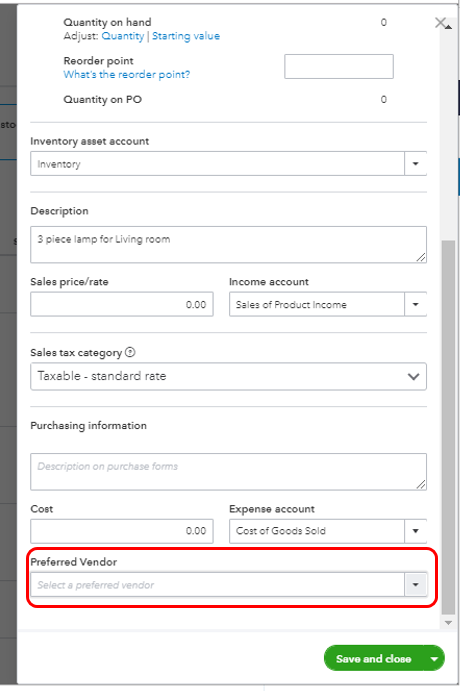Click the Save and close button
This screenshot has height=691, width=460.
point(374,659)
